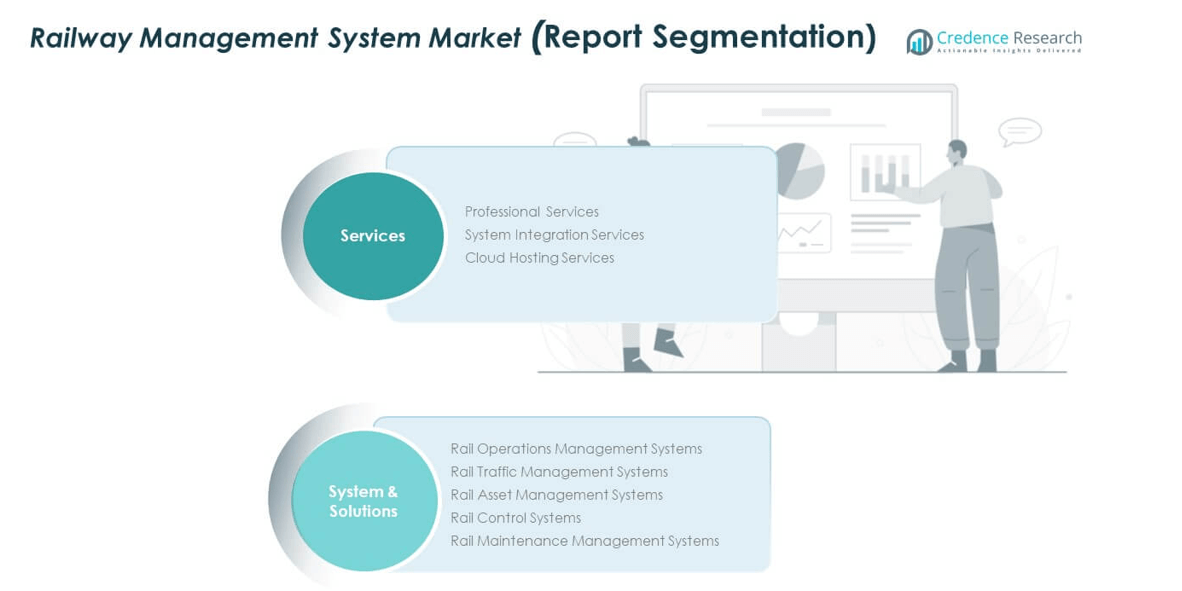
Task: Select Rail Maintenance Management Systems
Action: 584,541
